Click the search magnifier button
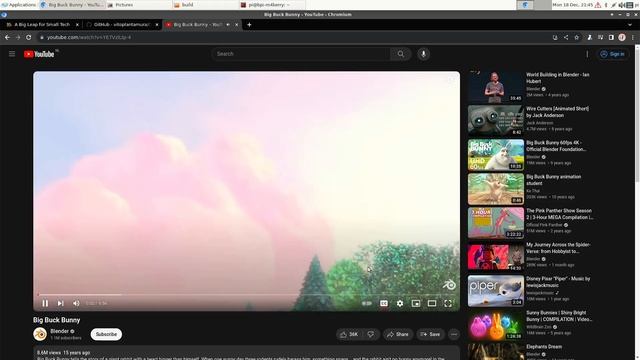 pos(400,54)
